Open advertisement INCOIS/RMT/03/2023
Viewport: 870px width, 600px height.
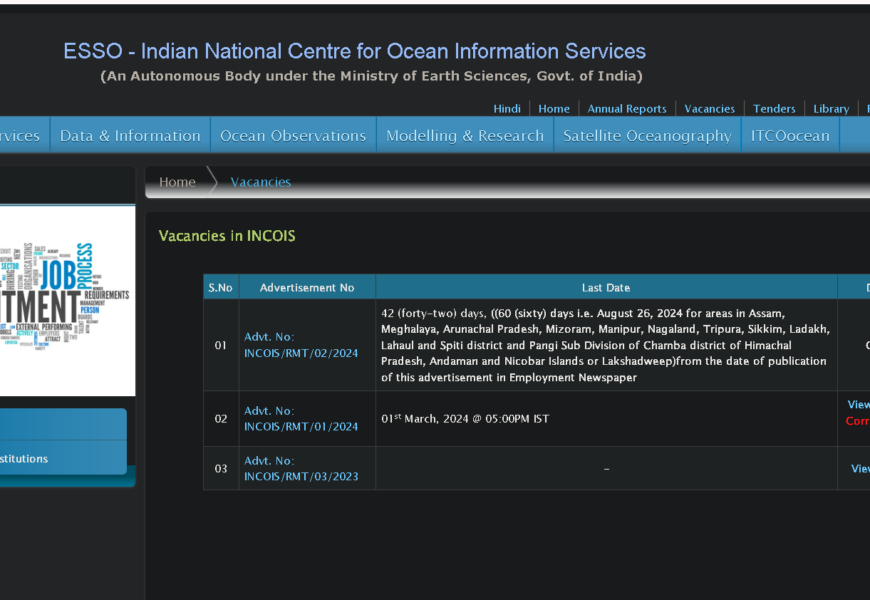point(301,468)
